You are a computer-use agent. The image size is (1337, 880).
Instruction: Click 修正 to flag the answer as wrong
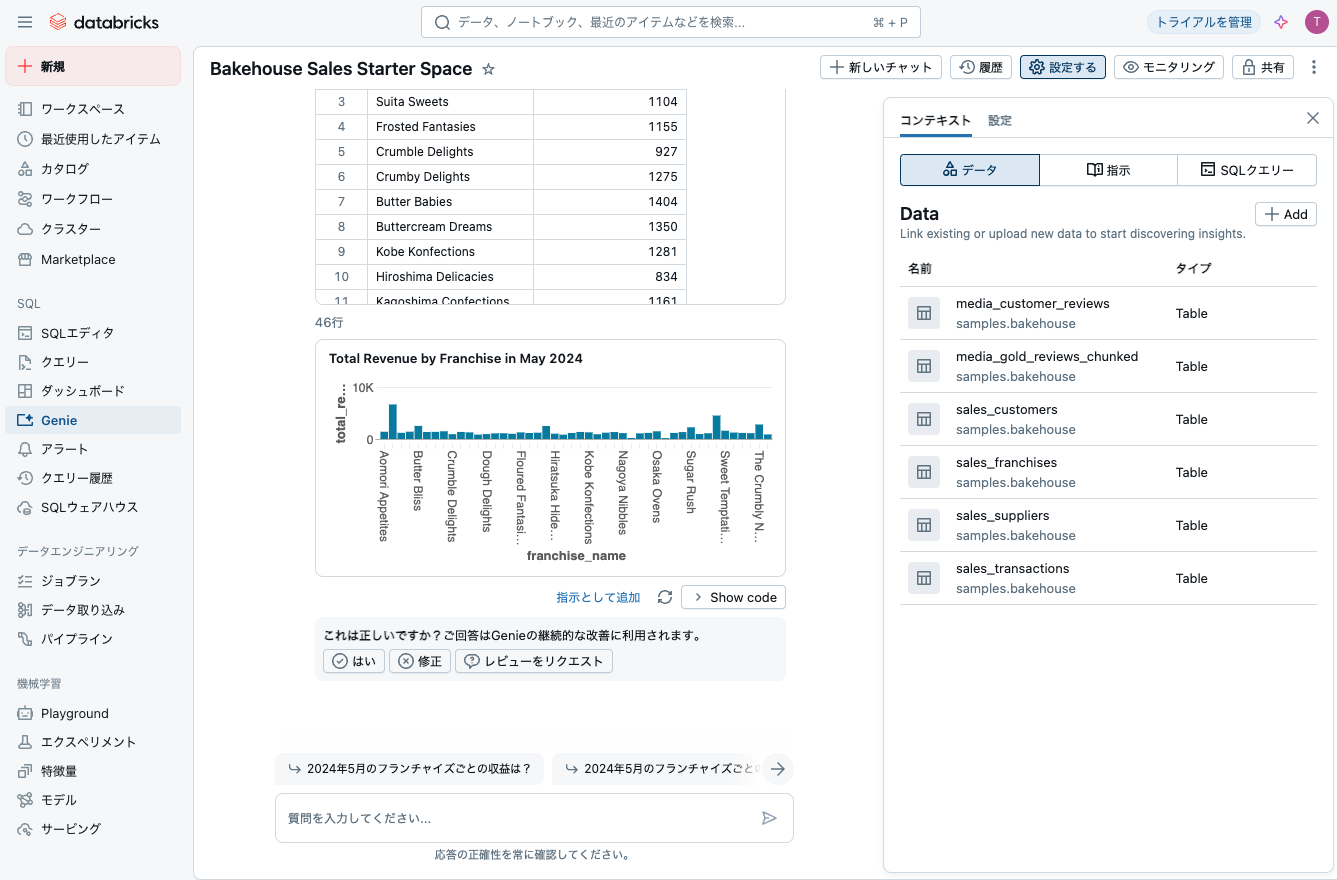click(419, 660)
